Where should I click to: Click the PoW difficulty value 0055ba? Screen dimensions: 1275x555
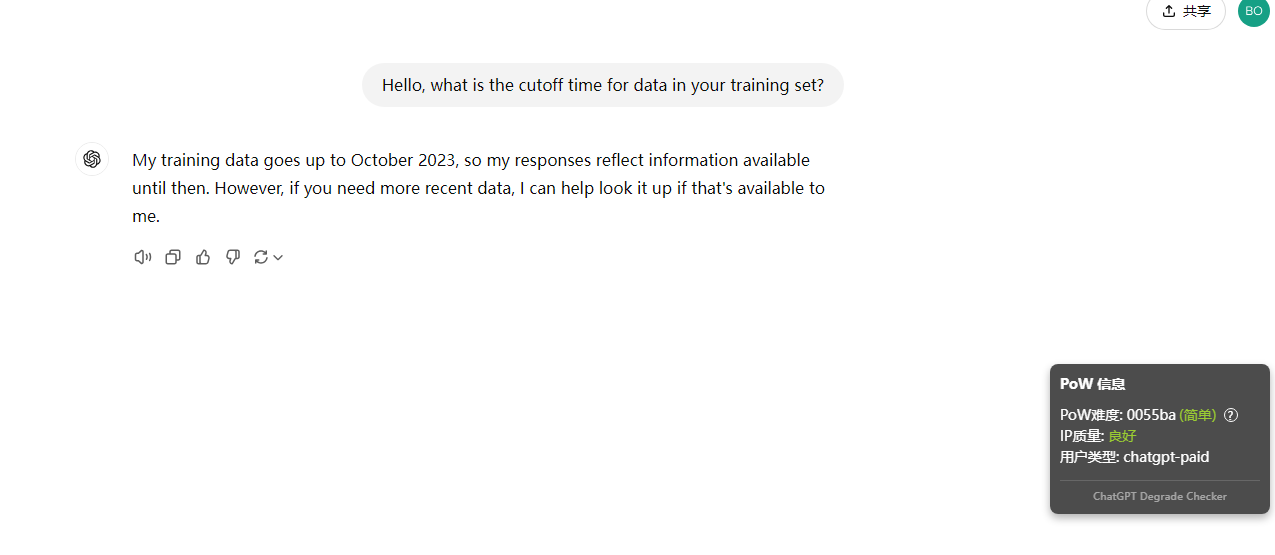coord(1151,415)
